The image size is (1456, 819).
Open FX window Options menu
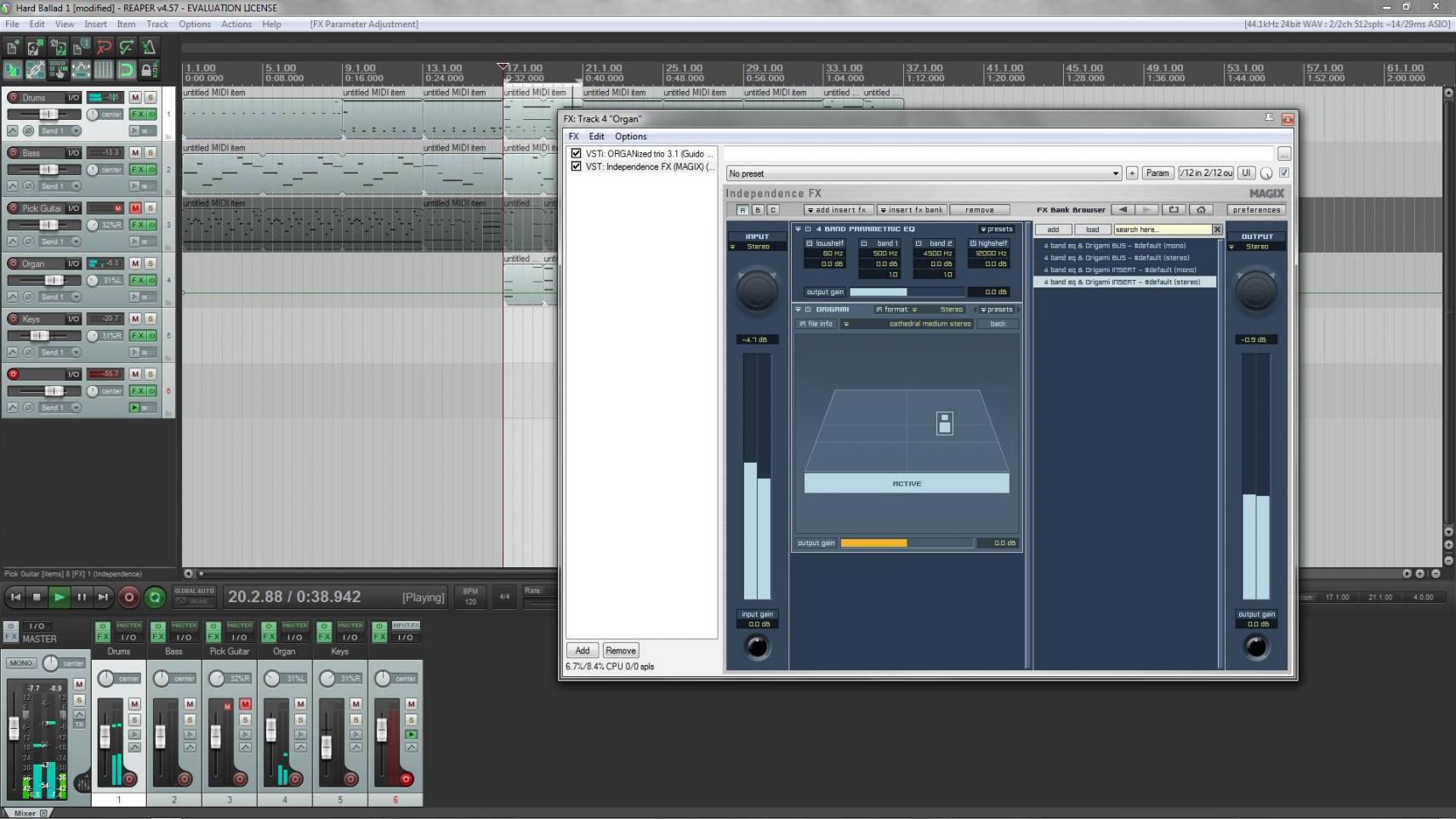tap(631, 136)
